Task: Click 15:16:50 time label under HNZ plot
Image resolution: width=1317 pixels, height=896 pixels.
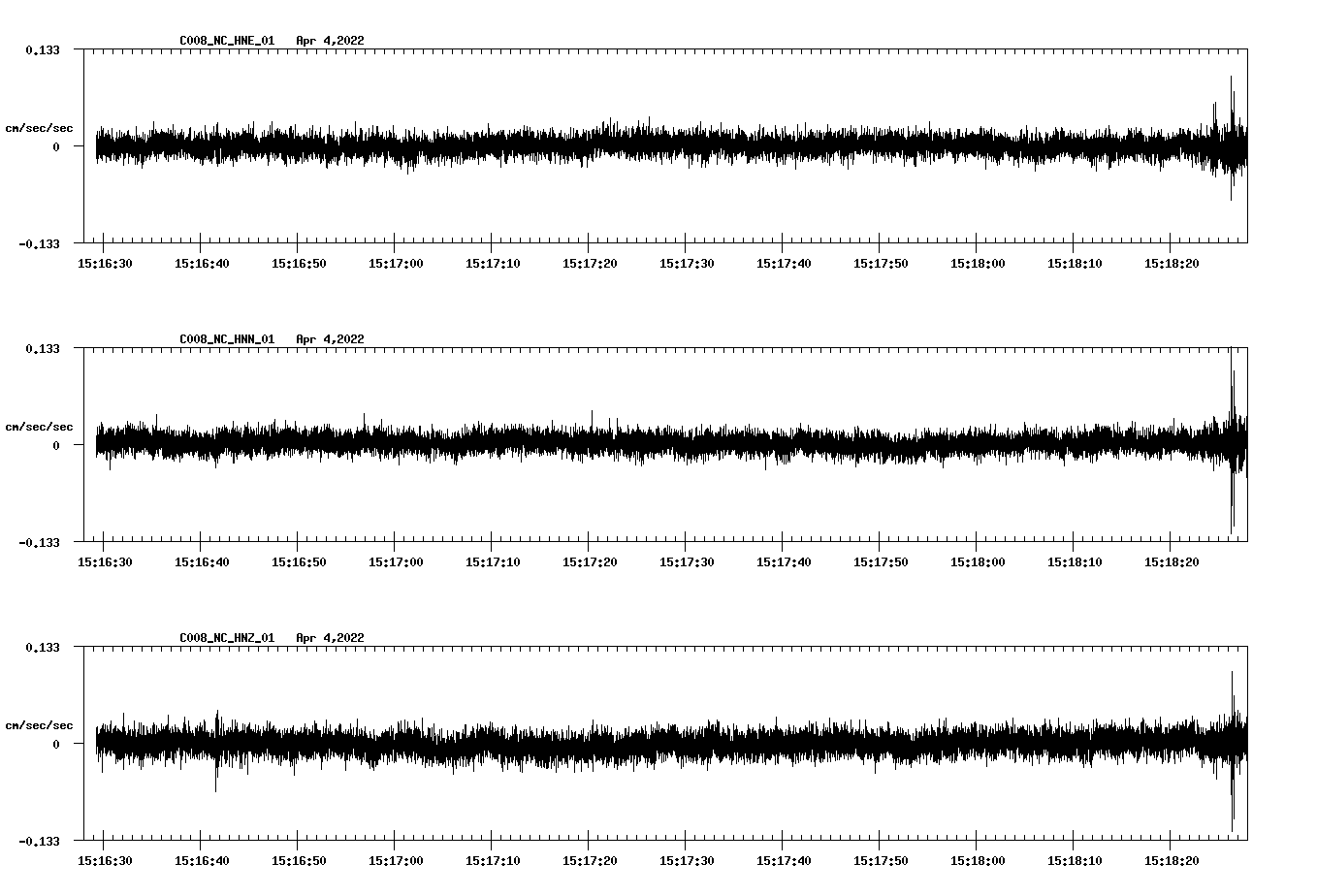Action: [299, 861]
